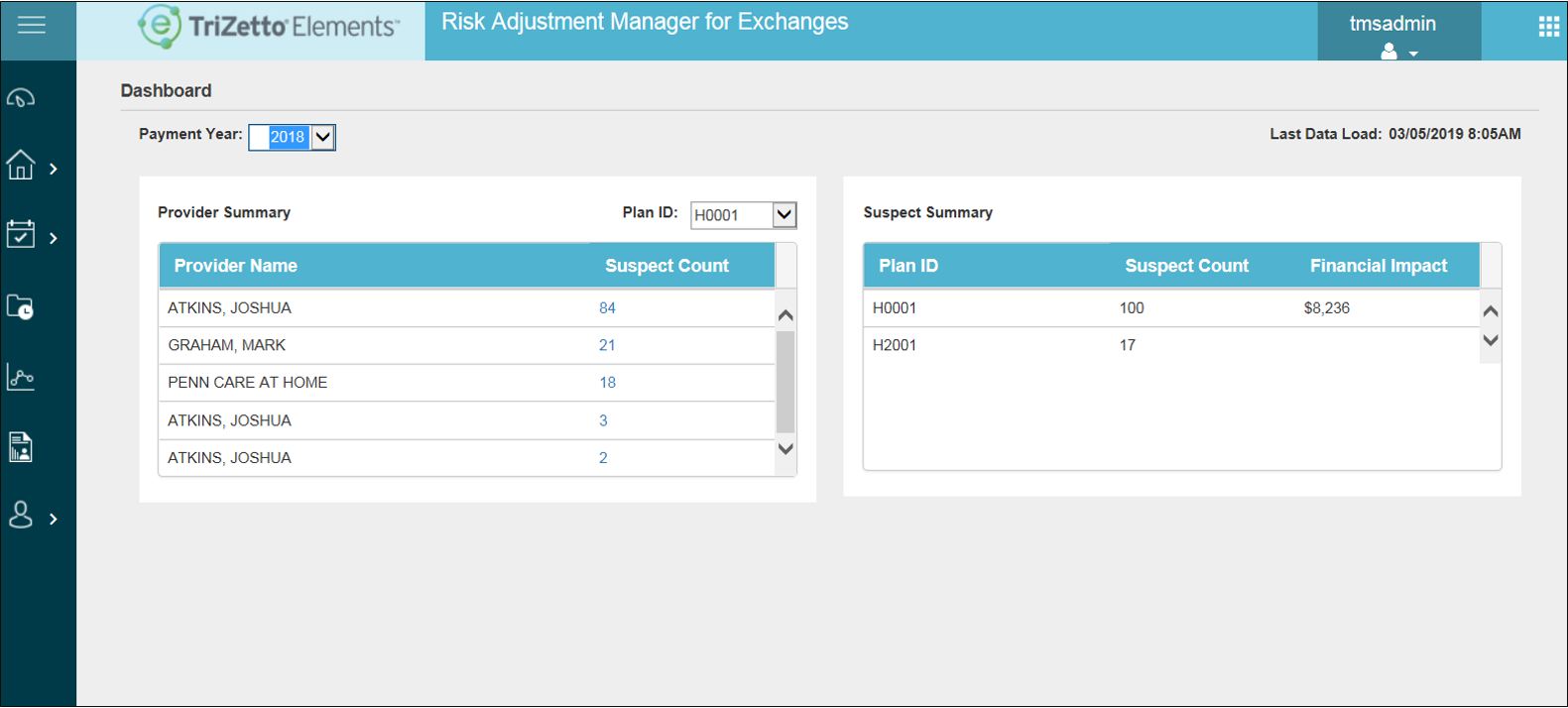Viewport: 1568px width, 708px height.
Task: Open the apps grid icon
Action: (x=1548, y=27)
